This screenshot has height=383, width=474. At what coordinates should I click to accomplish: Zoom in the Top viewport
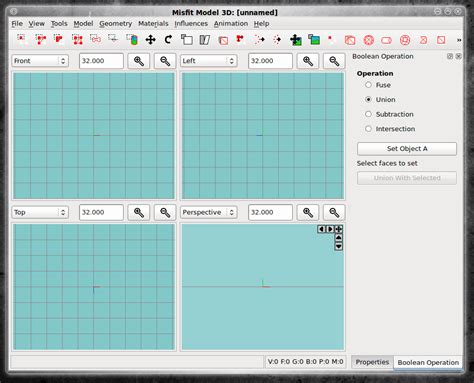pos(139,212)
